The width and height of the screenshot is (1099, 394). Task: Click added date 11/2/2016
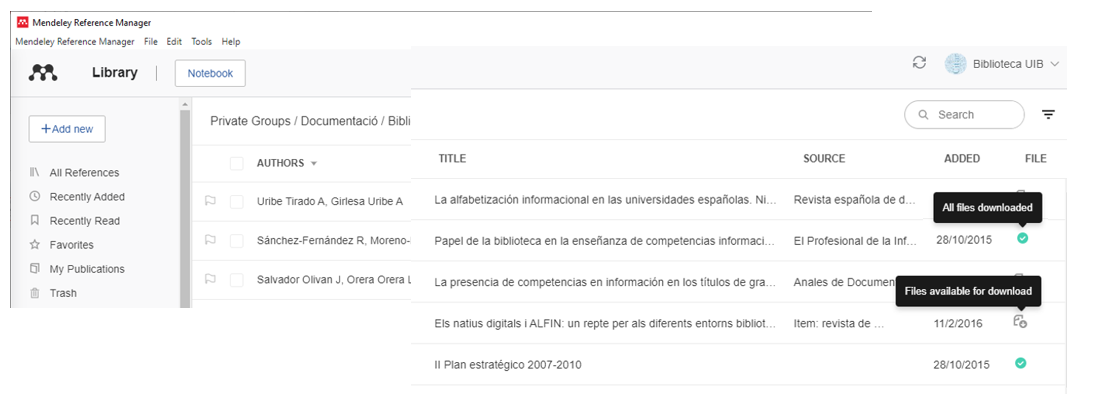coord(958,323)
